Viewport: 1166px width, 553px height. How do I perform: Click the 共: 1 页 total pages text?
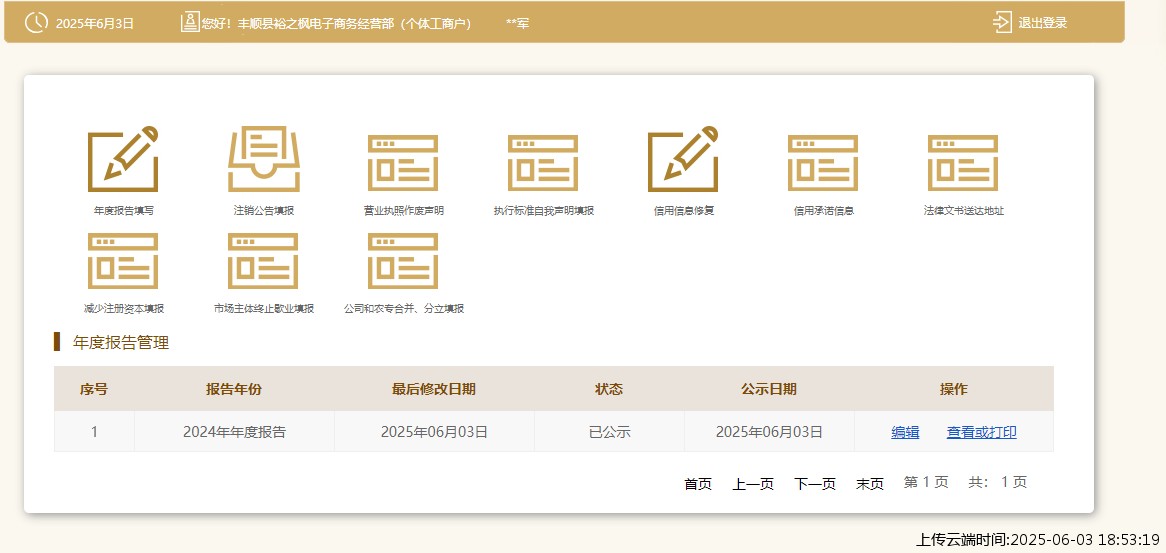[x=997, y=482]
